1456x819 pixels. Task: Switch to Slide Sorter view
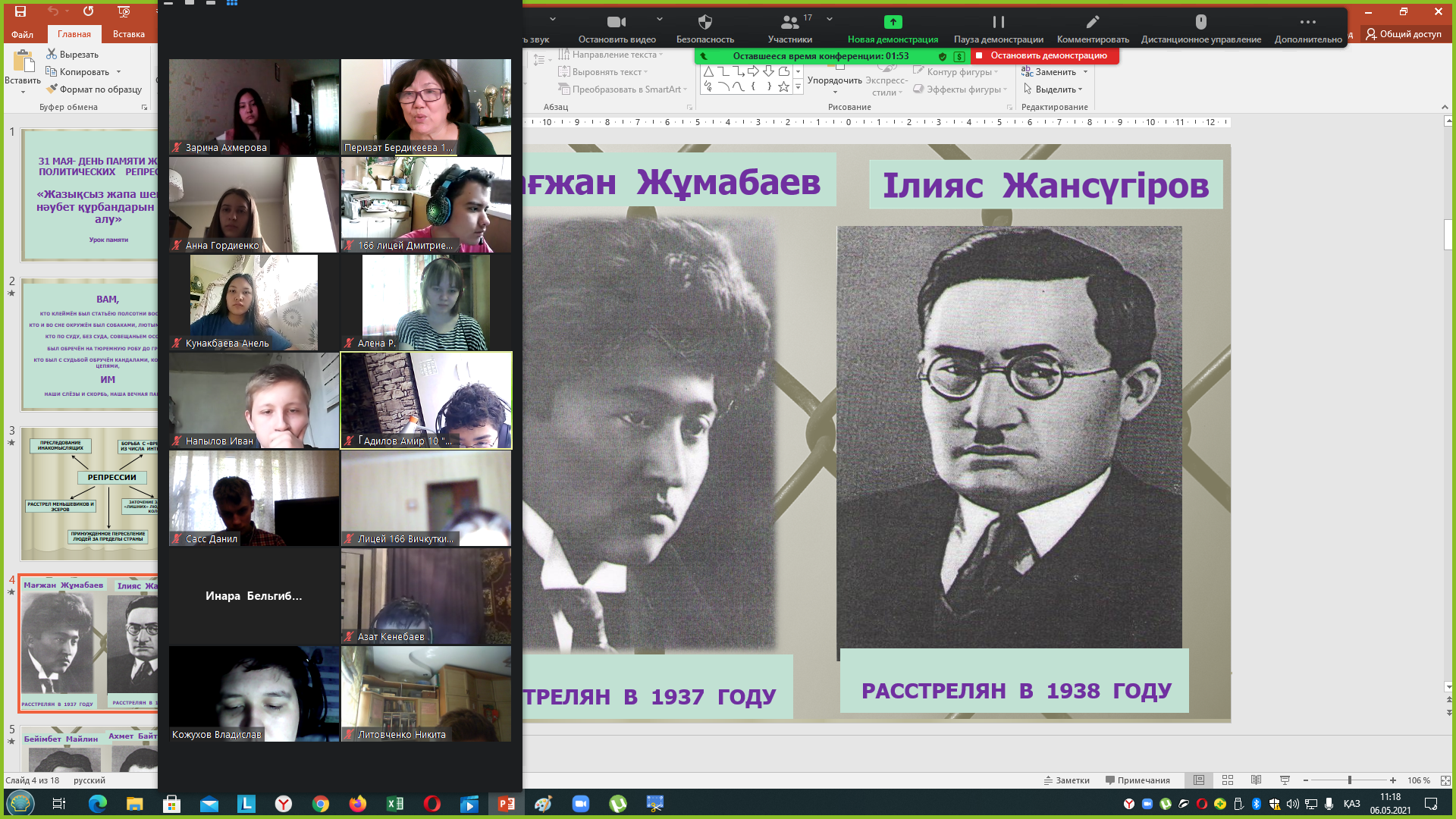(x=1228, y=780)
